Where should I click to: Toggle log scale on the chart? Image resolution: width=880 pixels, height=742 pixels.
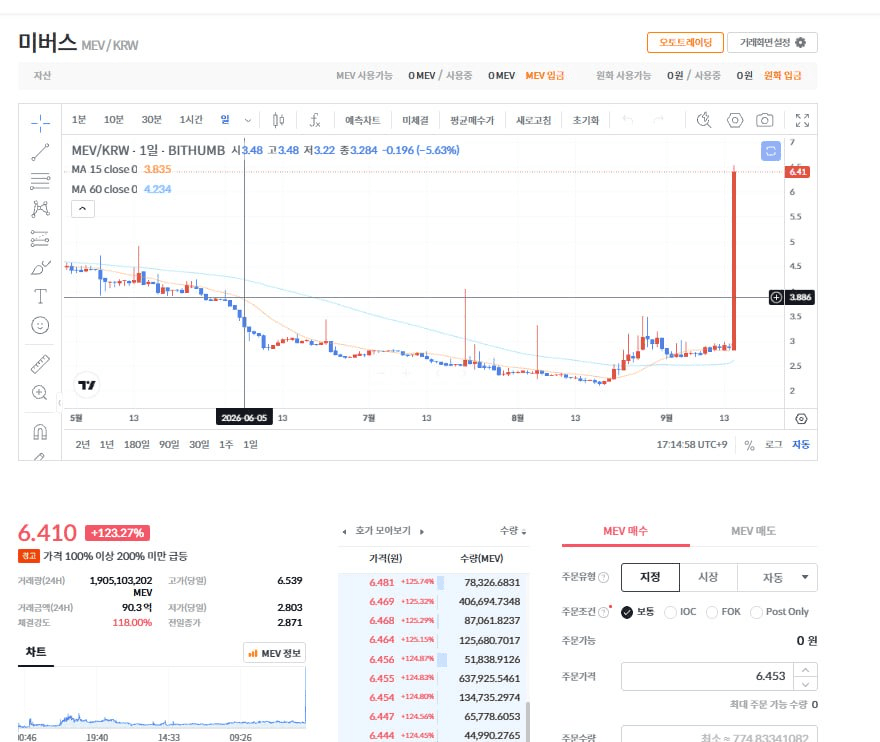coord(773,445)
